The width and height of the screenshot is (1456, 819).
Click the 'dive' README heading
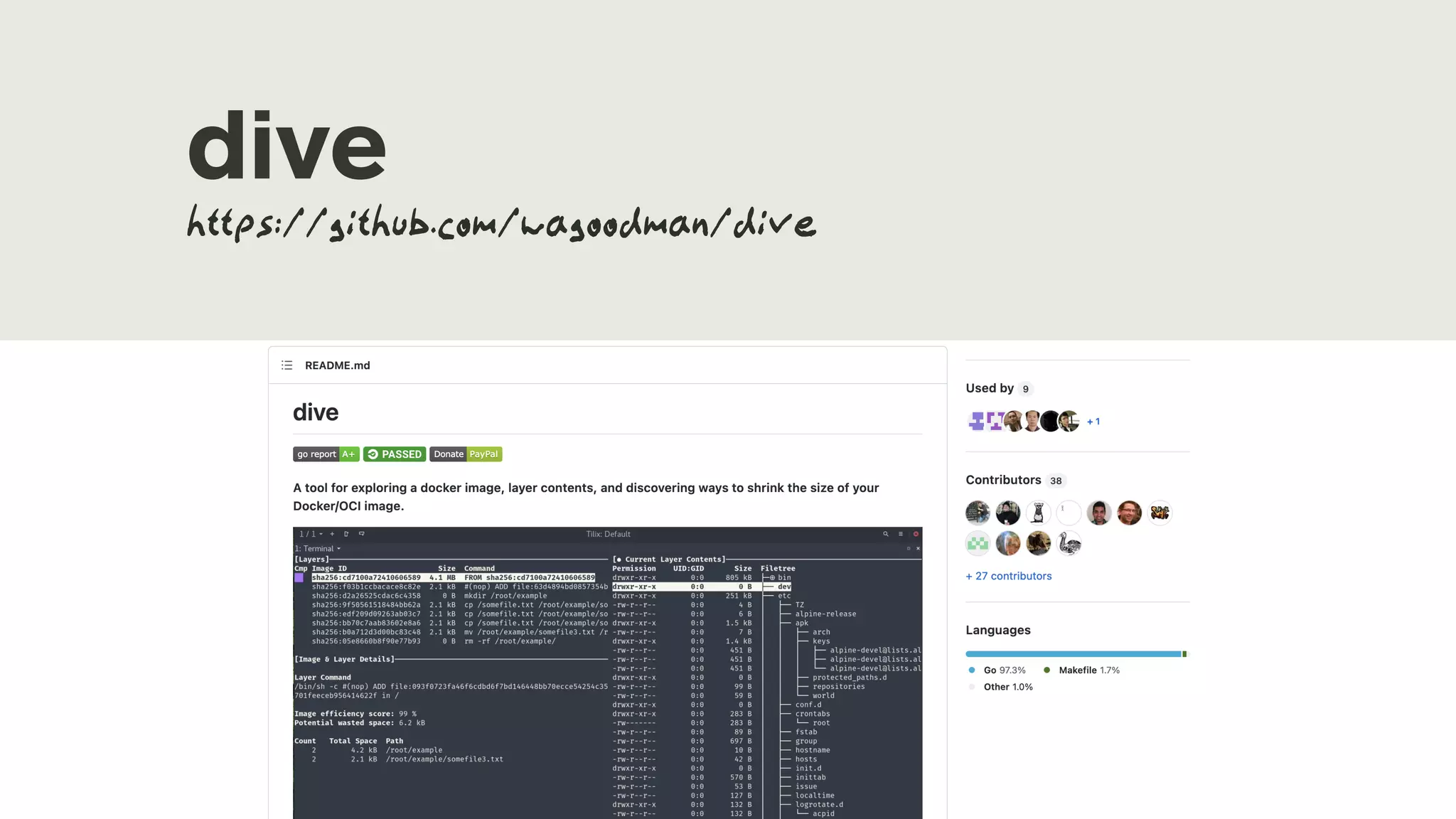[316, 412]
